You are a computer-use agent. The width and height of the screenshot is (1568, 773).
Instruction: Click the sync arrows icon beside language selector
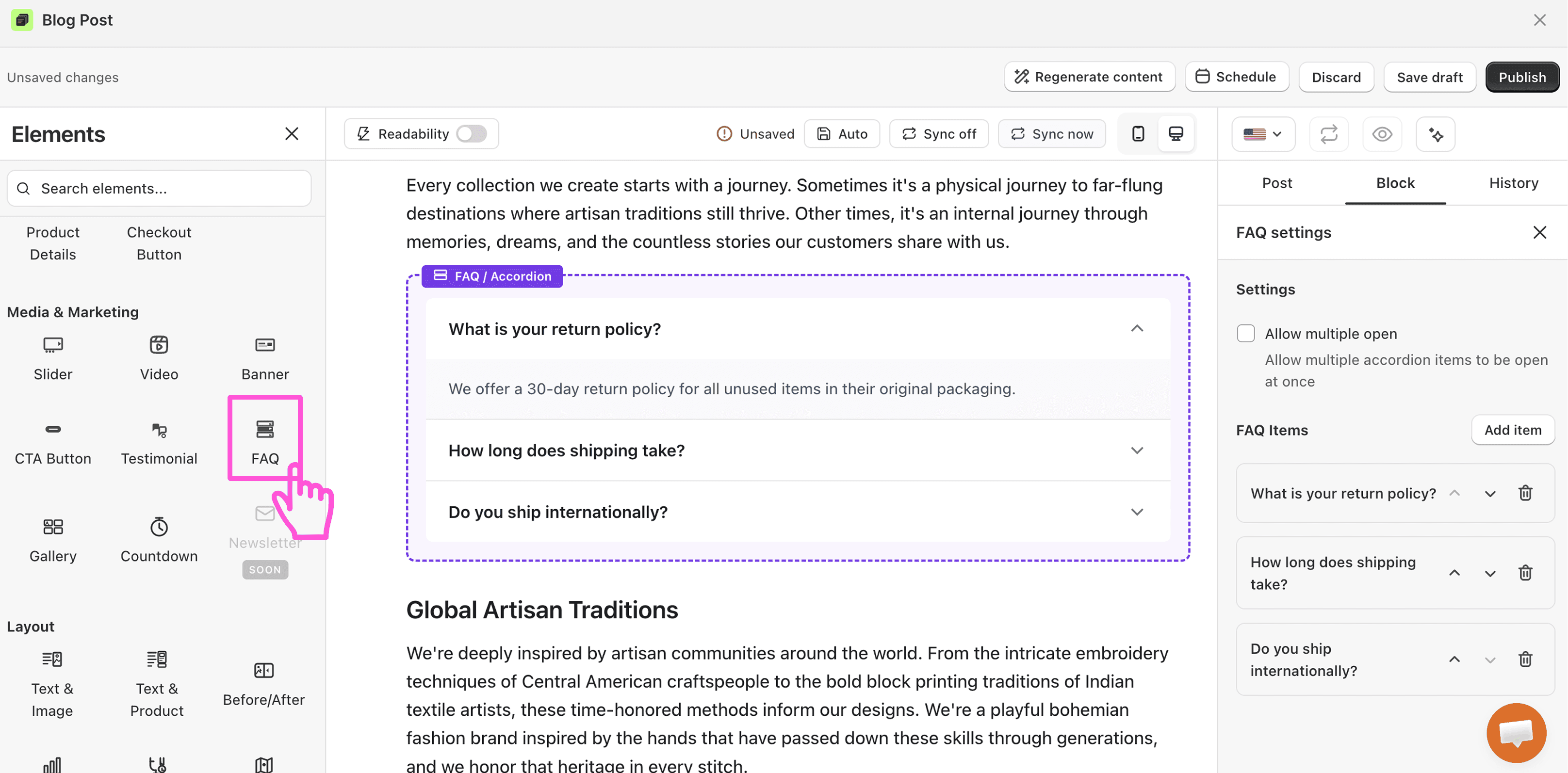1329,134
